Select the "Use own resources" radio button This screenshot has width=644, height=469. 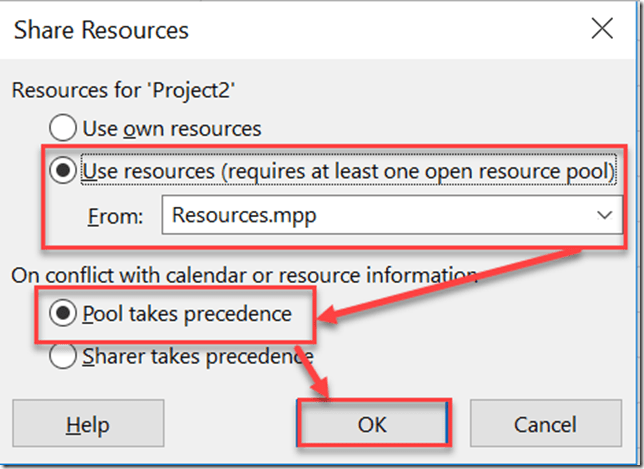pos(63,129)
